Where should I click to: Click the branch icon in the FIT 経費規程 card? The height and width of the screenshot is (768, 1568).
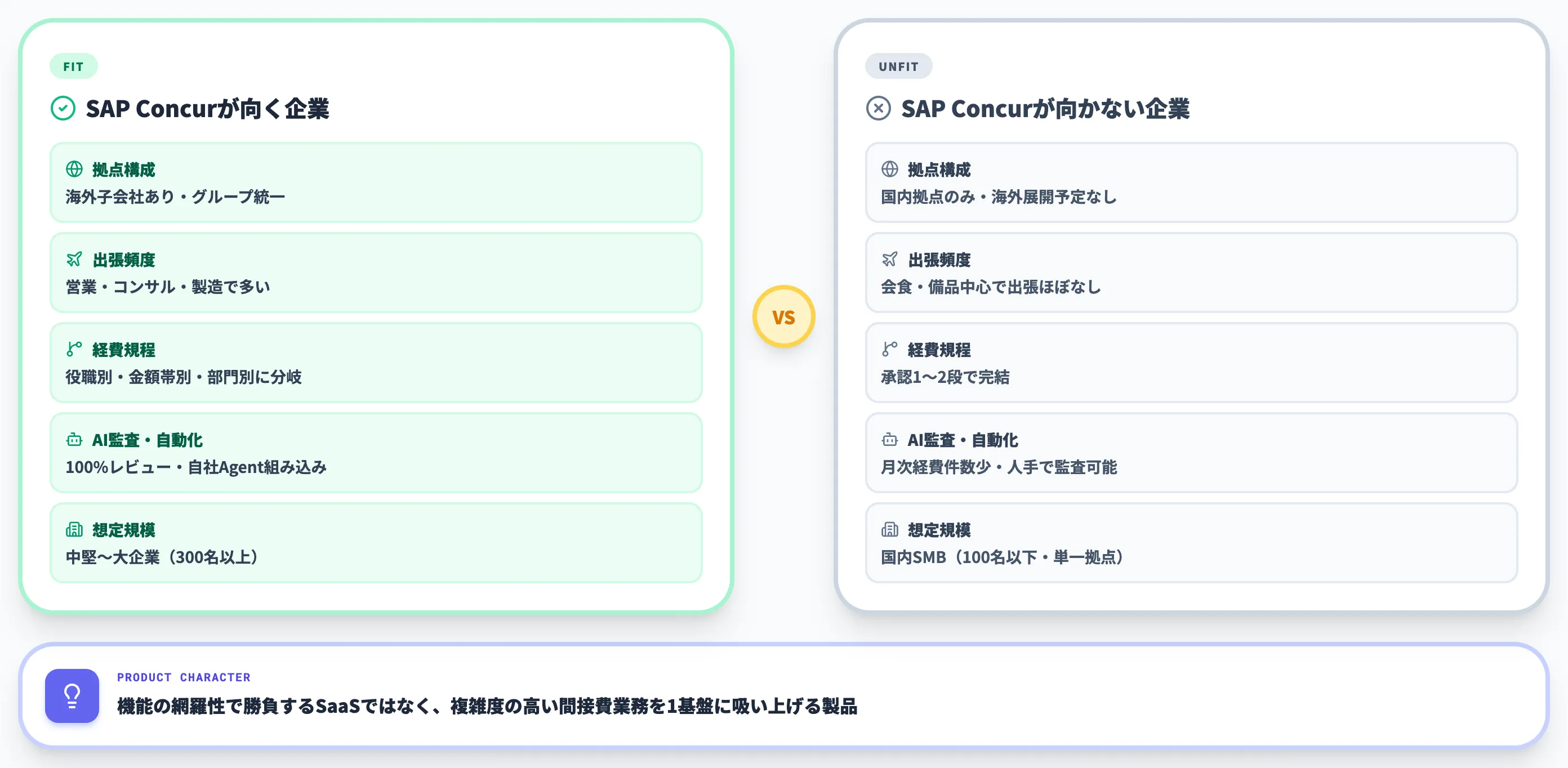click(x=74, y=349)
